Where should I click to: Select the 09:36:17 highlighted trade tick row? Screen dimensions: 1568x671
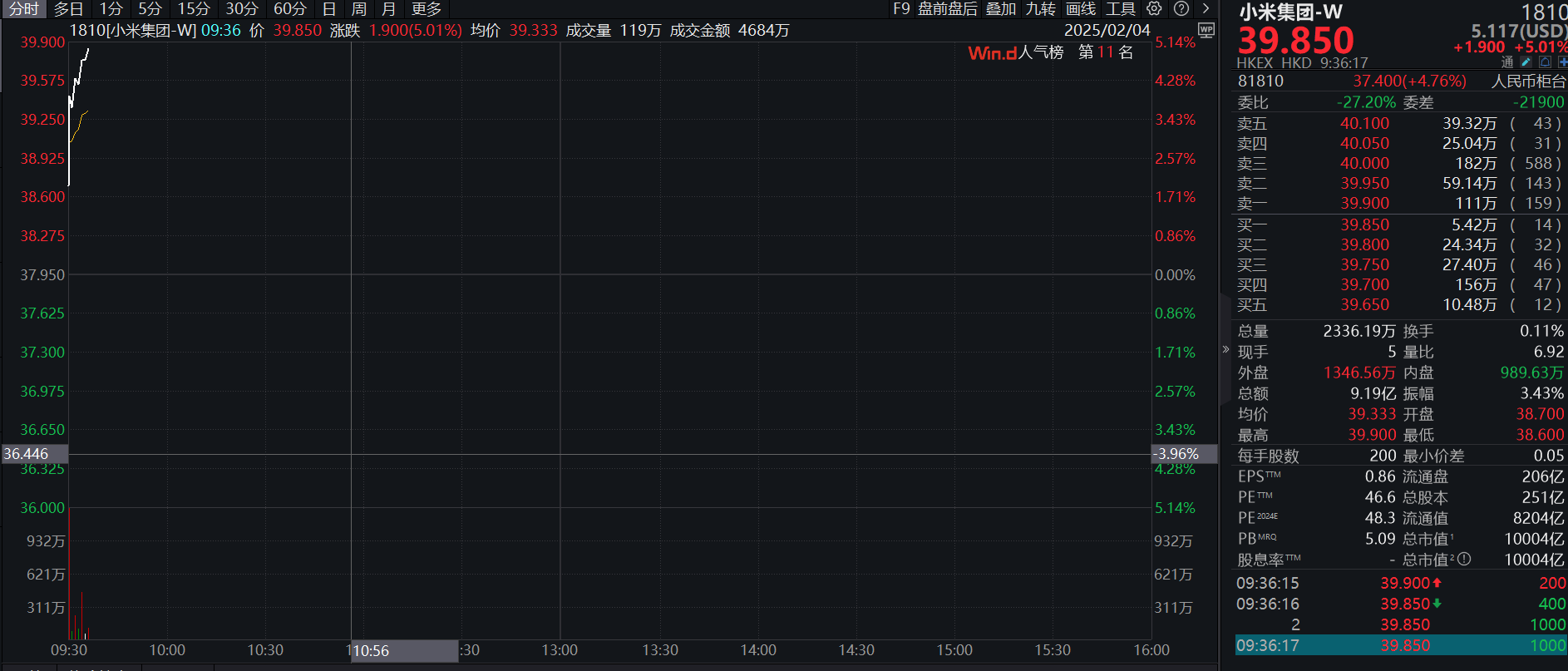[1401, 645]
